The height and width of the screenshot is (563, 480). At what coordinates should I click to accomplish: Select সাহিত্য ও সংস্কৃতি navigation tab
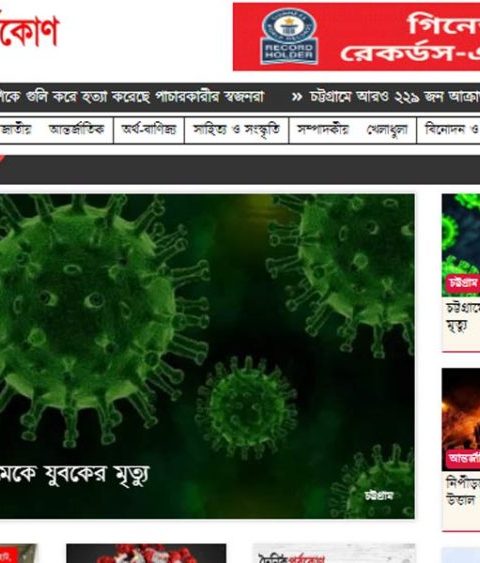(236, 130)
